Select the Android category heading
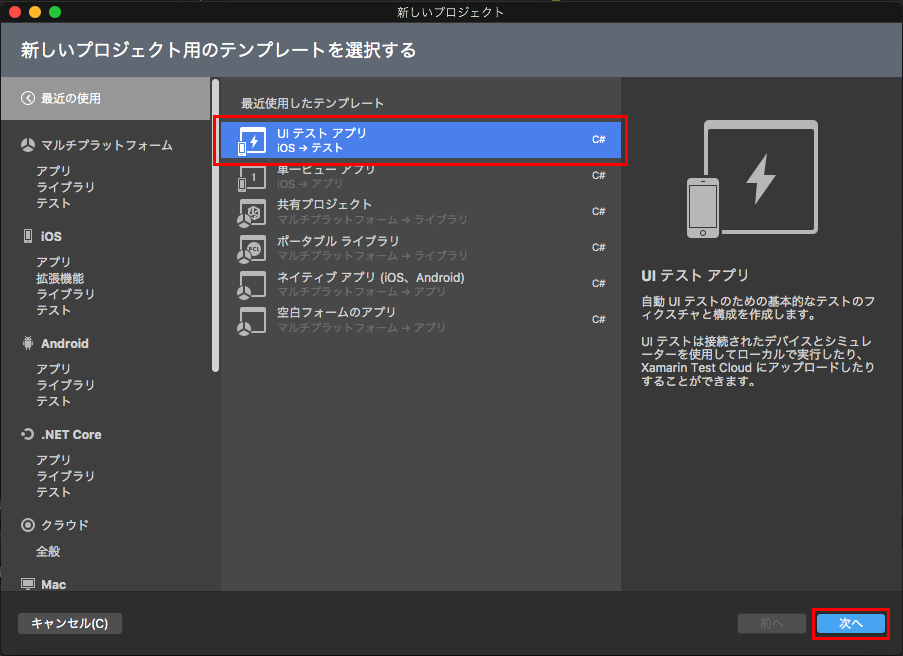 [x=64, y=343]
